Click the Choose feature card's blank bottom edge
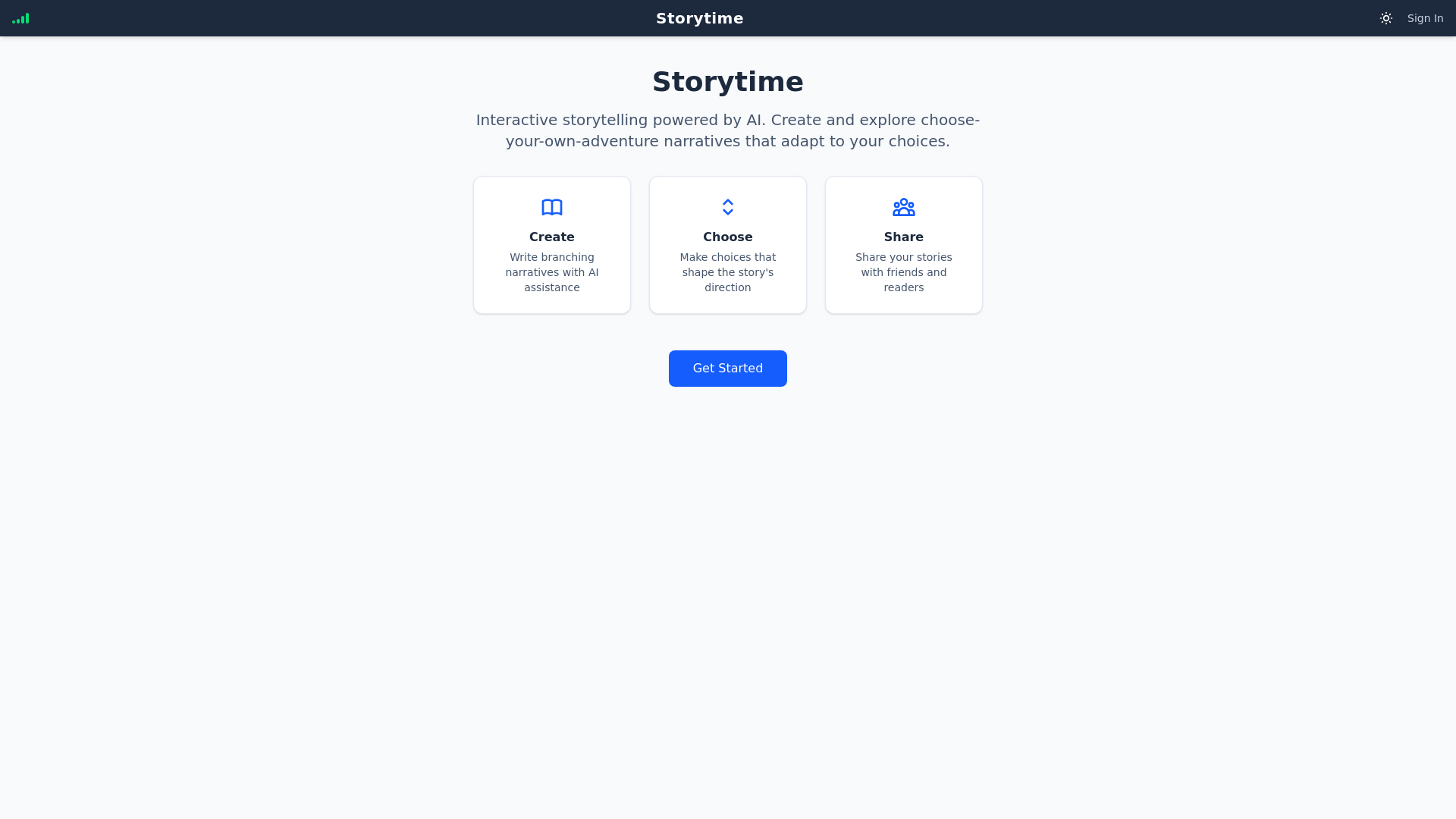Screen dimensions: 1456x819 [x=728, y=305]
